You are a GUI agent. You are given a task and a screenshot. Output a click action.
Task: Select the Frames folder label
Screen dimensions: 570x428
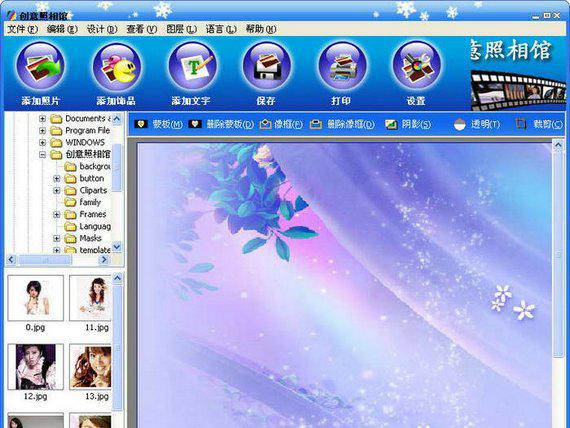click(x=93, y=214)
